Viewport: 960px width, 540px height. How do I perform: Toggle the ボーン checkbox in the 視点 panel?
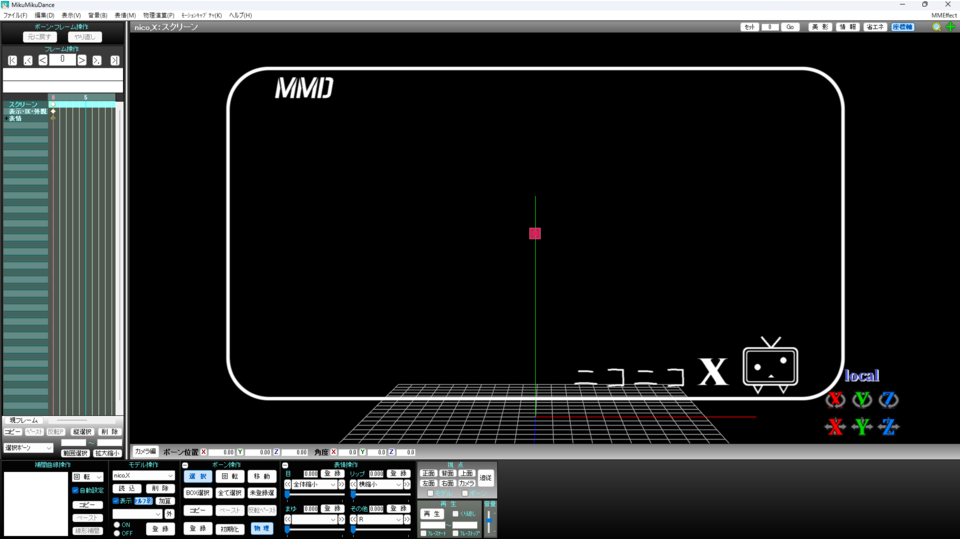(465, 493)
